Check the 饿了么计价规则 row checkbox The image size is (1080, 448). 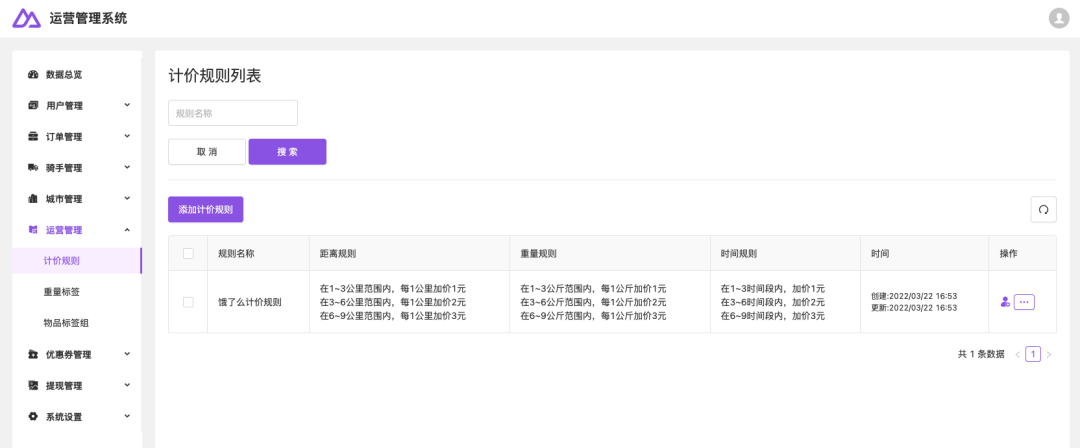(x=188, y=302)
